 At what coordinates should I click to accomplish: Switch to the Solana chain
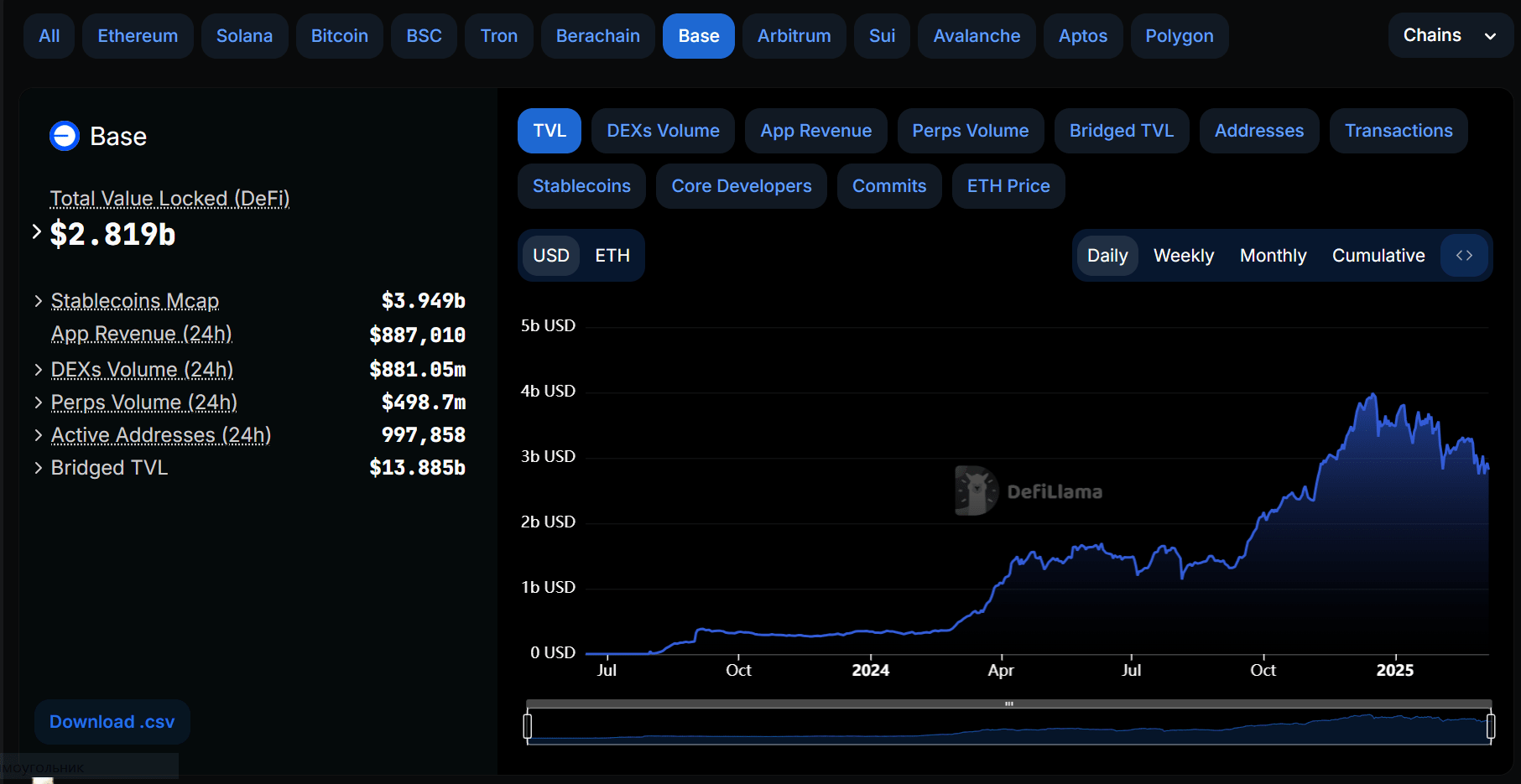click(x=244, y=36)
